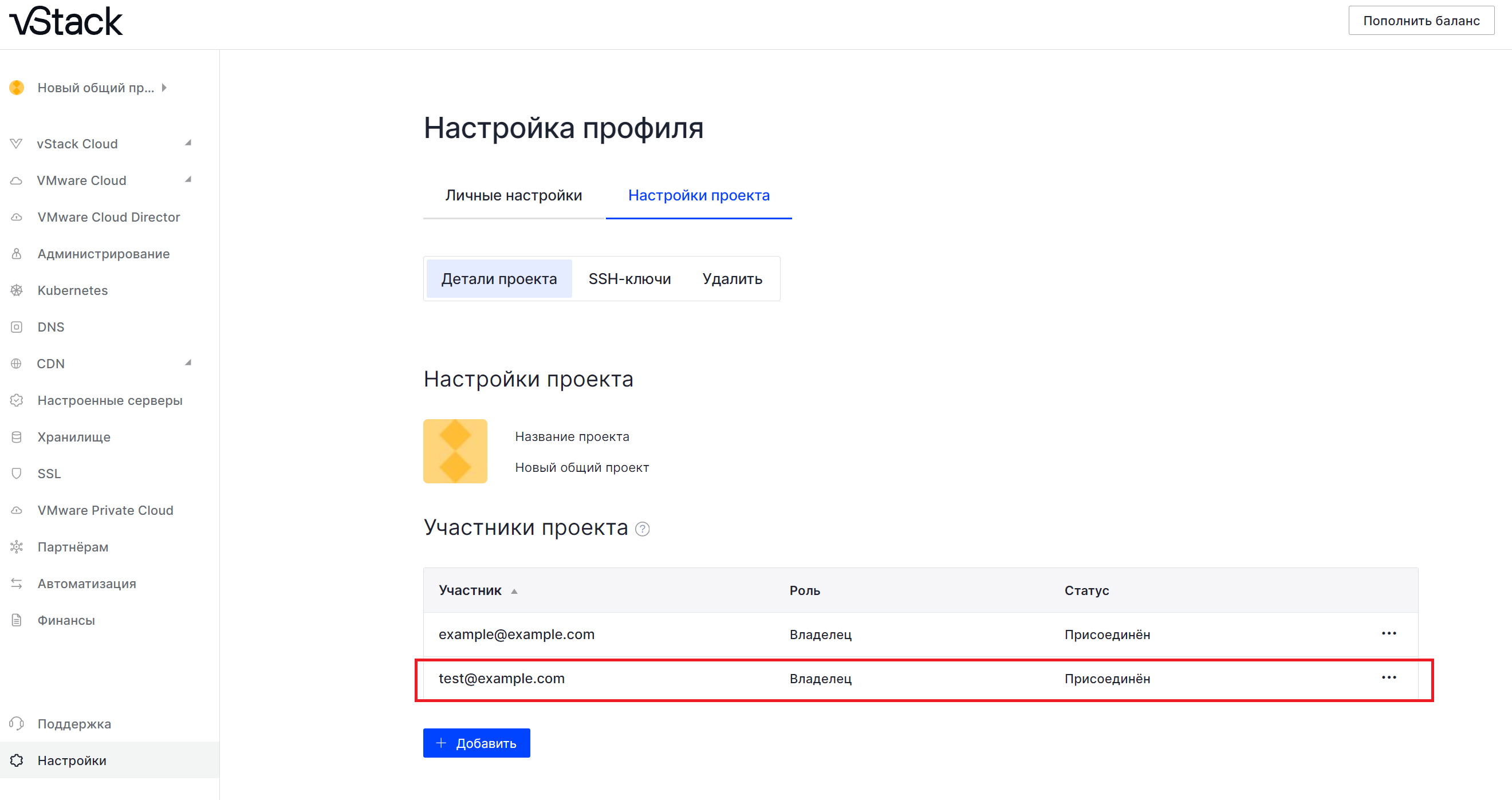Open Поддержка section
The width and height of the screenshot is (1512, 800).
(74, 724)
